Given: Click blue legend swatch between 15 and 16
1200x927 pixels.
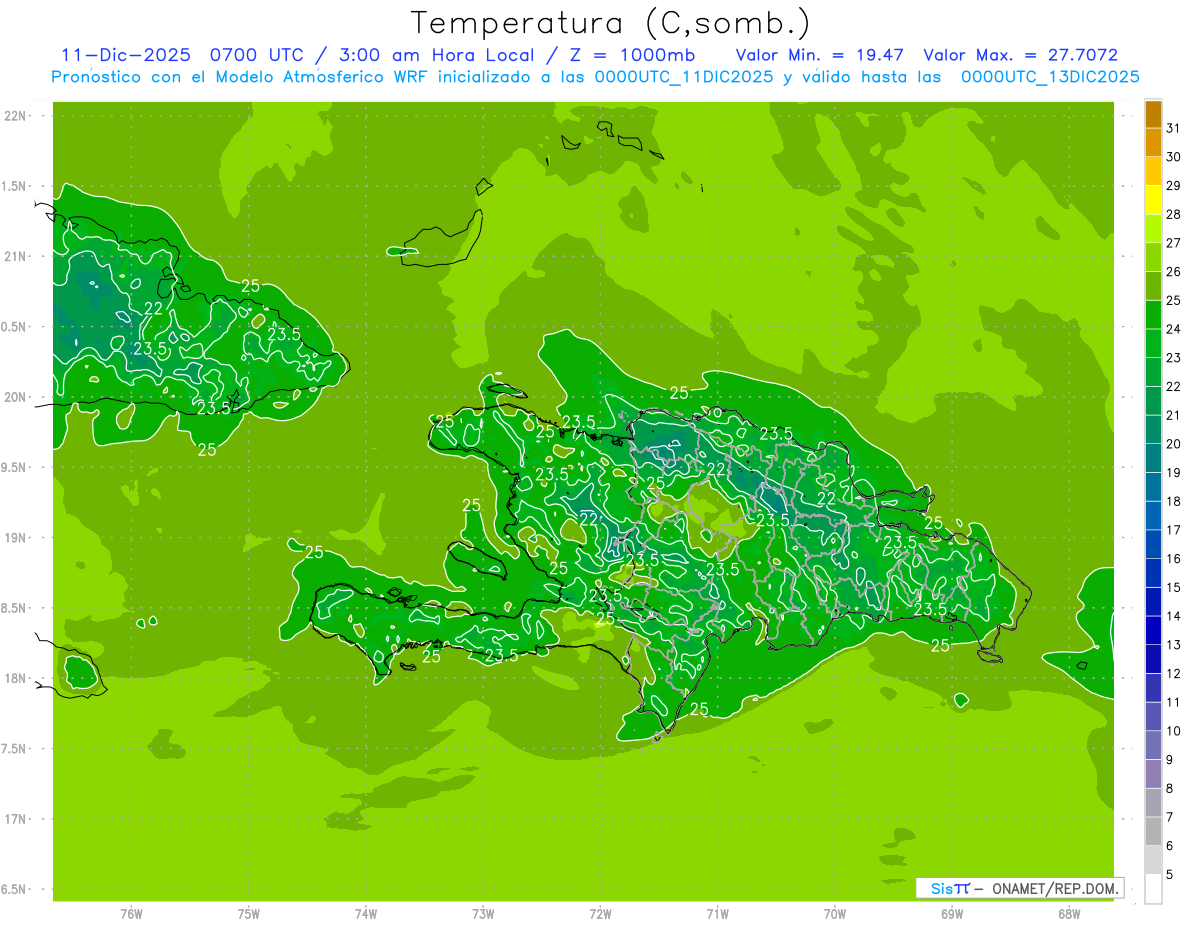Looking at the screenshot, I should tap(1153, 573).
